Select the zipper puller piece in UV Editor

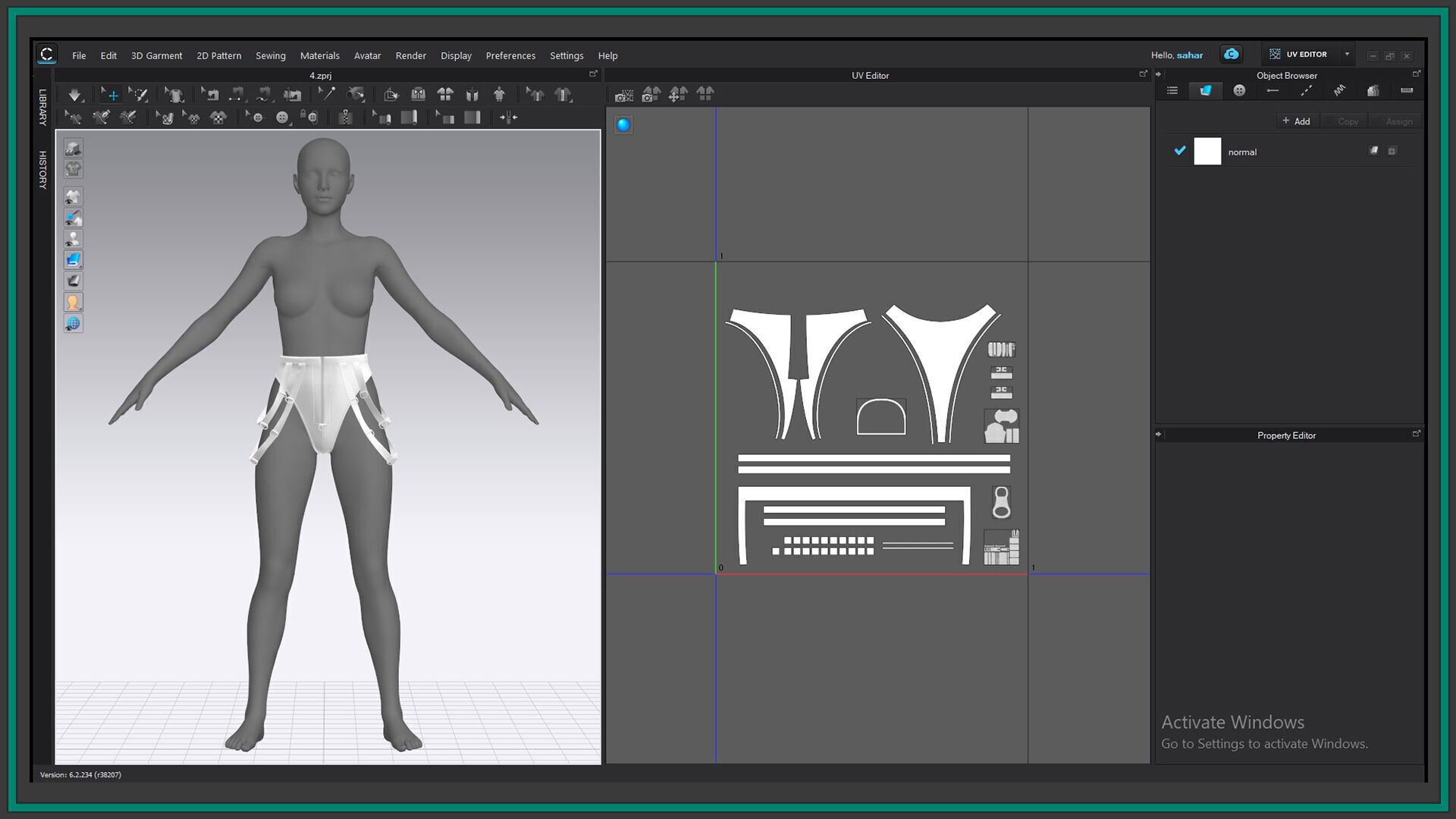[1001, 502]
